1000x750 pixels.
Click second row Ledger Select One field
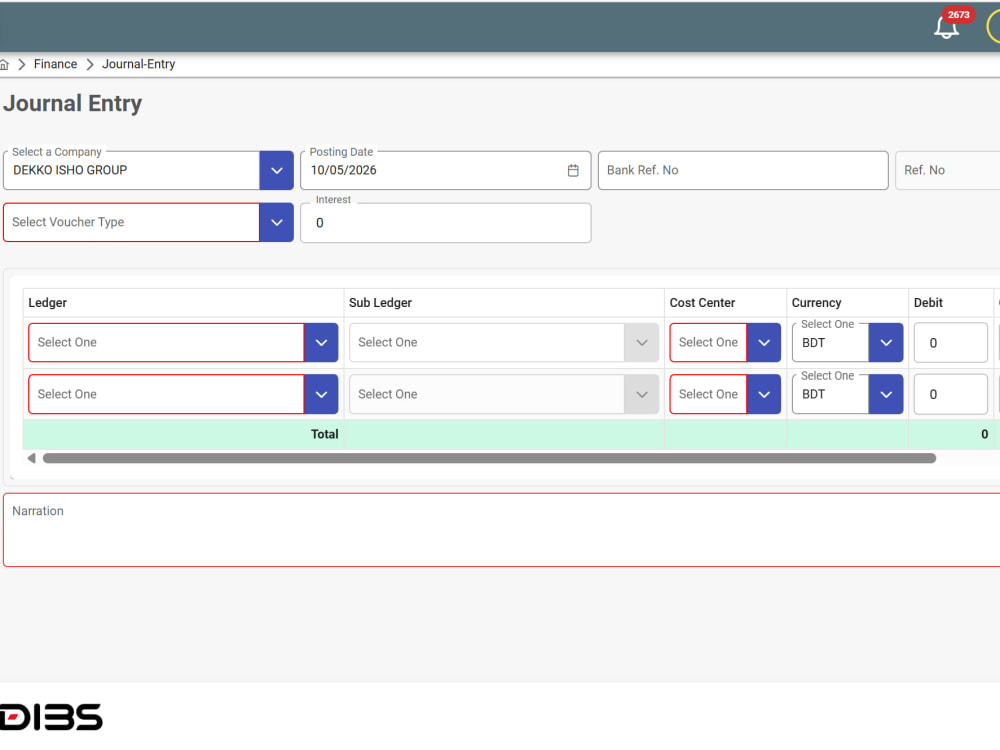166,394
